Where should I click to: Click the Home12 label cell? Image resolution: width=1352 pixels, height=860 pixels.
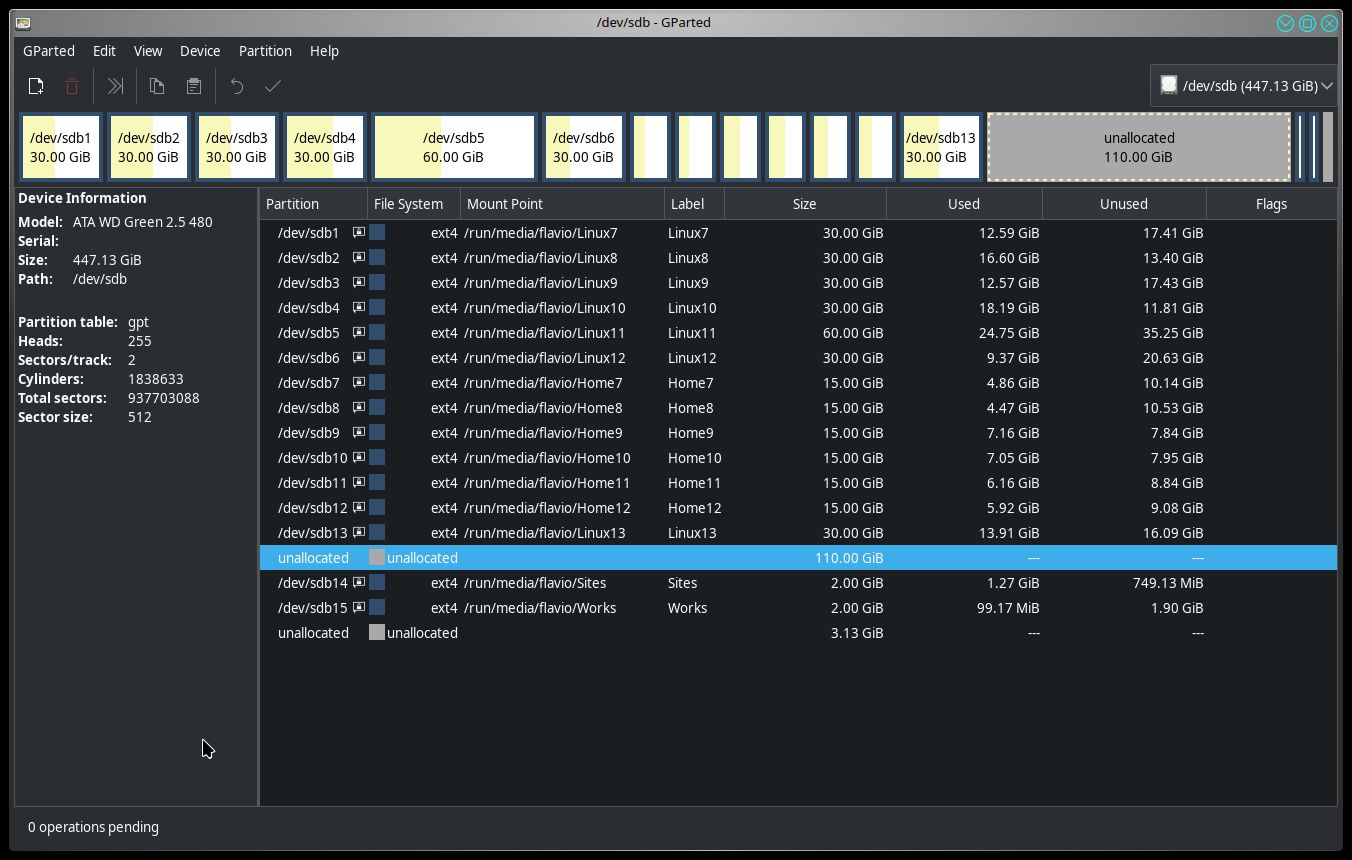[x=694, y=508]
